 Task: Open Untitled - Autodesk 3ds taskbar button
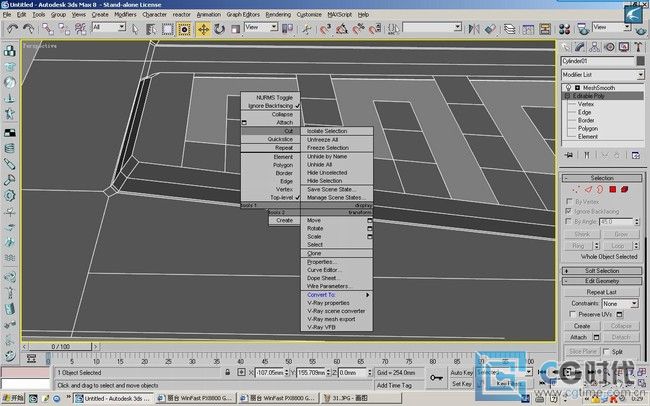[113, 399]
